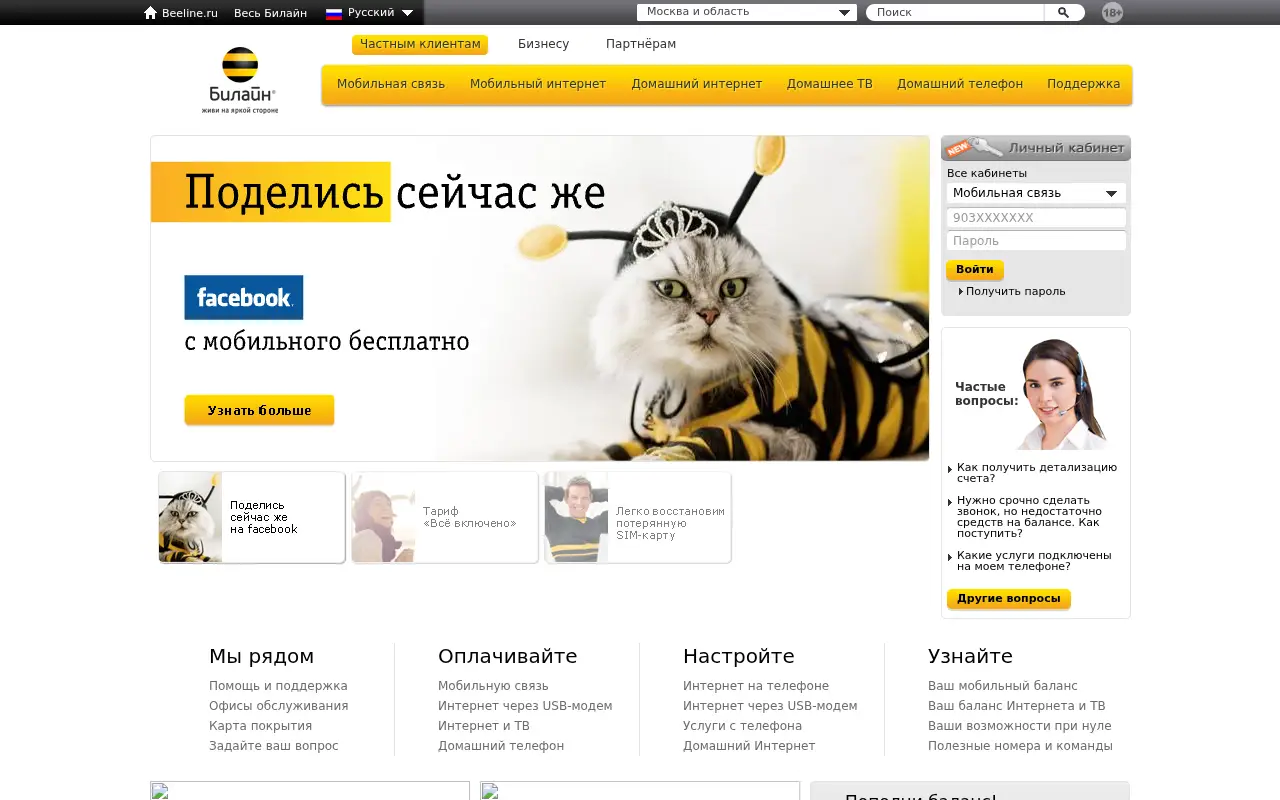Screen dimensions: 1280x800
Task: Click the Facebook logo in banner
Action: point(244,297)
